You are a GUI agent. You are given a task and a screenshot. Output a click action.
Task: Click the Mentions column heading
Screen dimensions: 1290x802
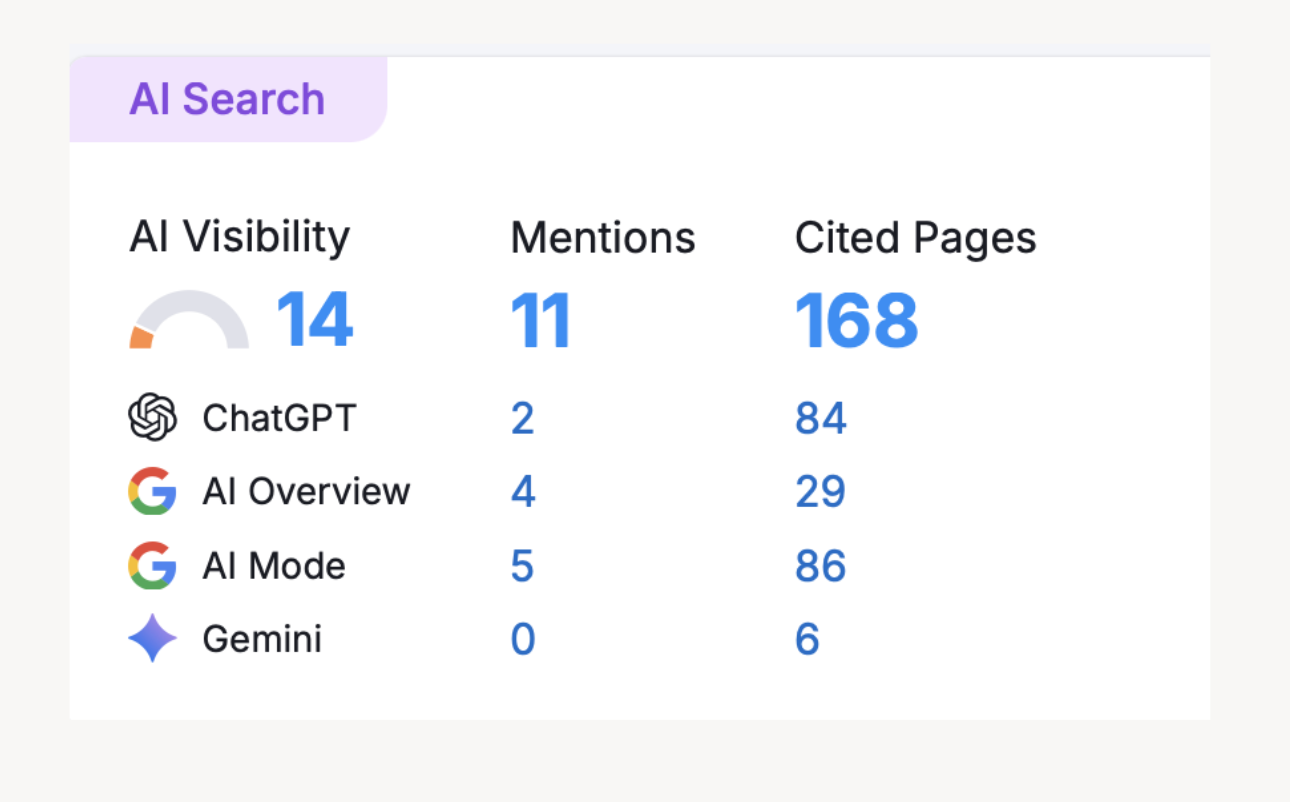tap(603, 238)
